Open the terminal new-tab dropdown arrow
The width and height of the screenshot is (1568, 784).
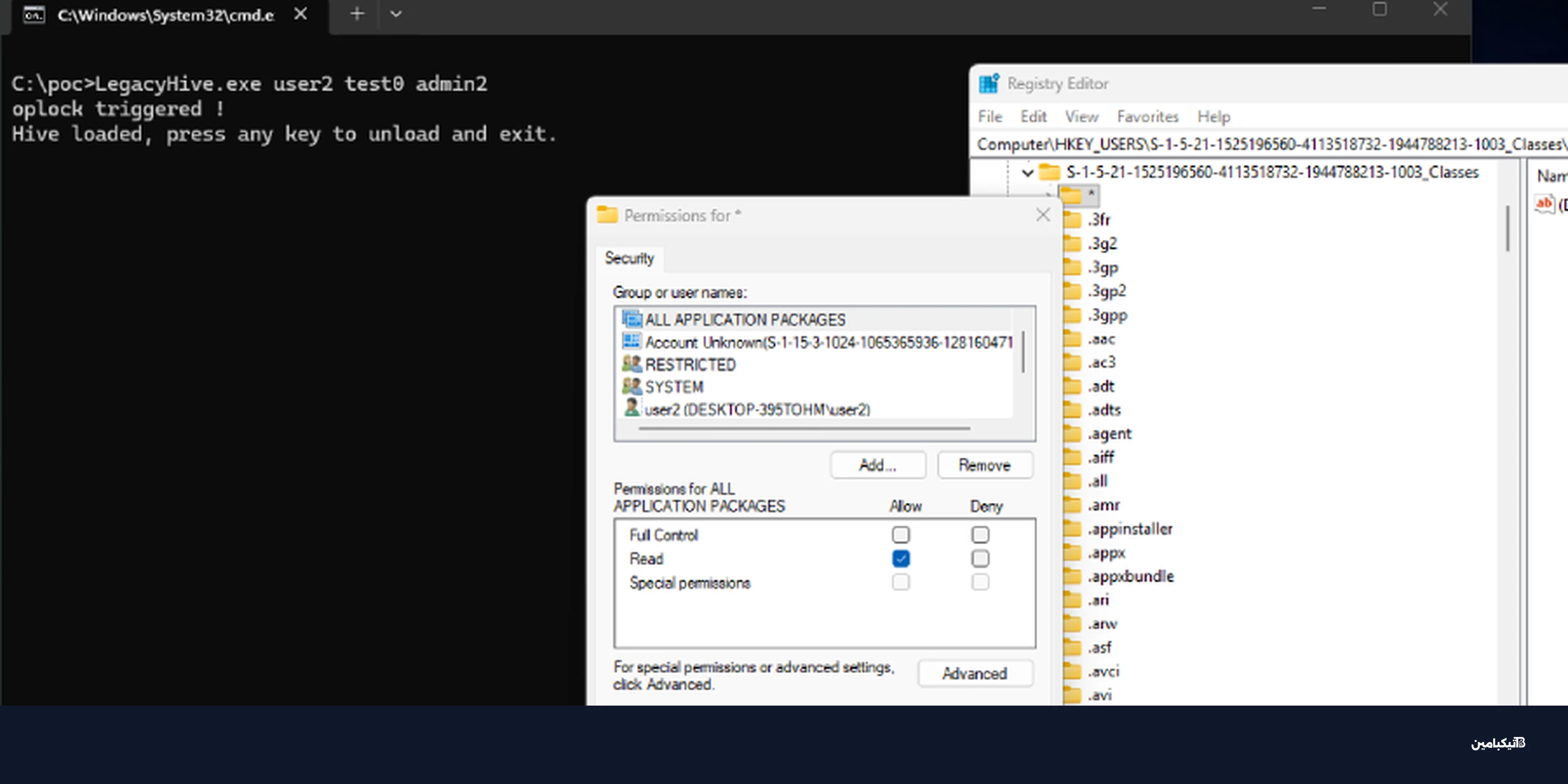click(396, 14)
